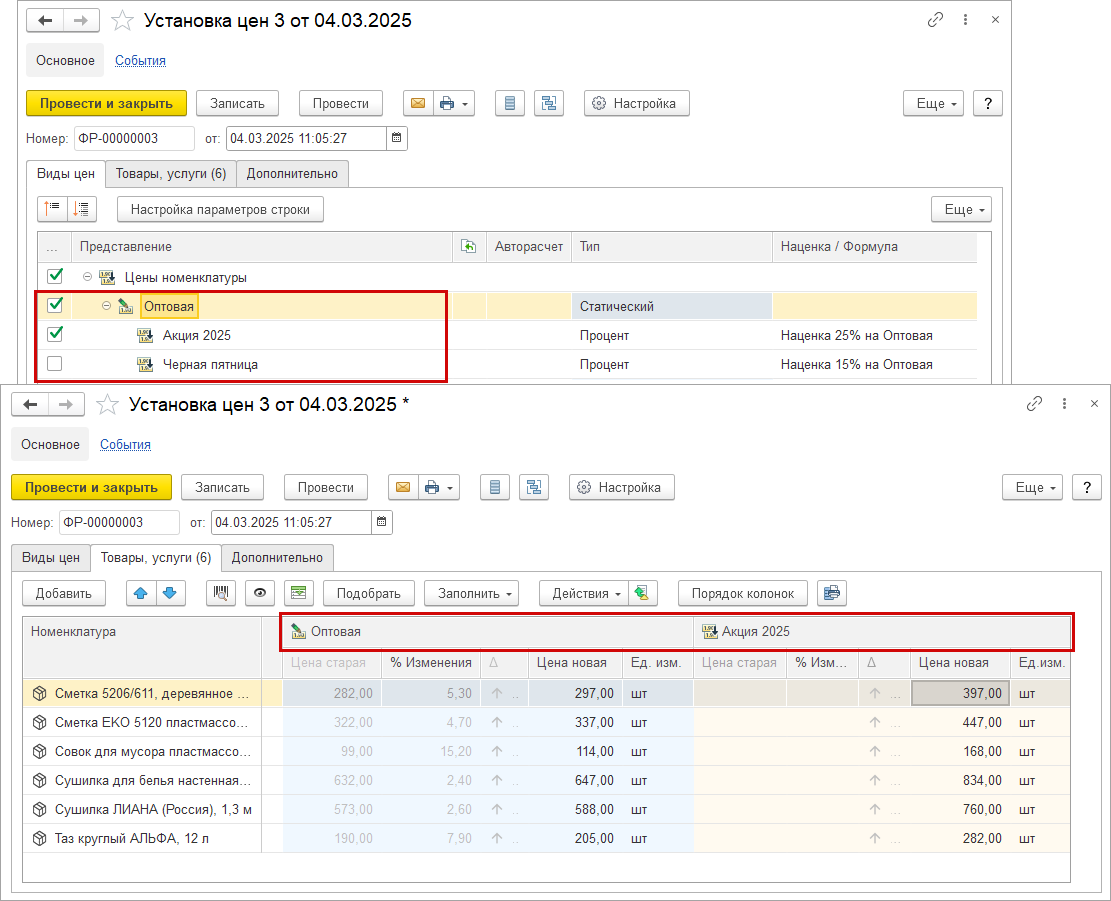Click the print icon next to Порядок колонок

point(831,593)
